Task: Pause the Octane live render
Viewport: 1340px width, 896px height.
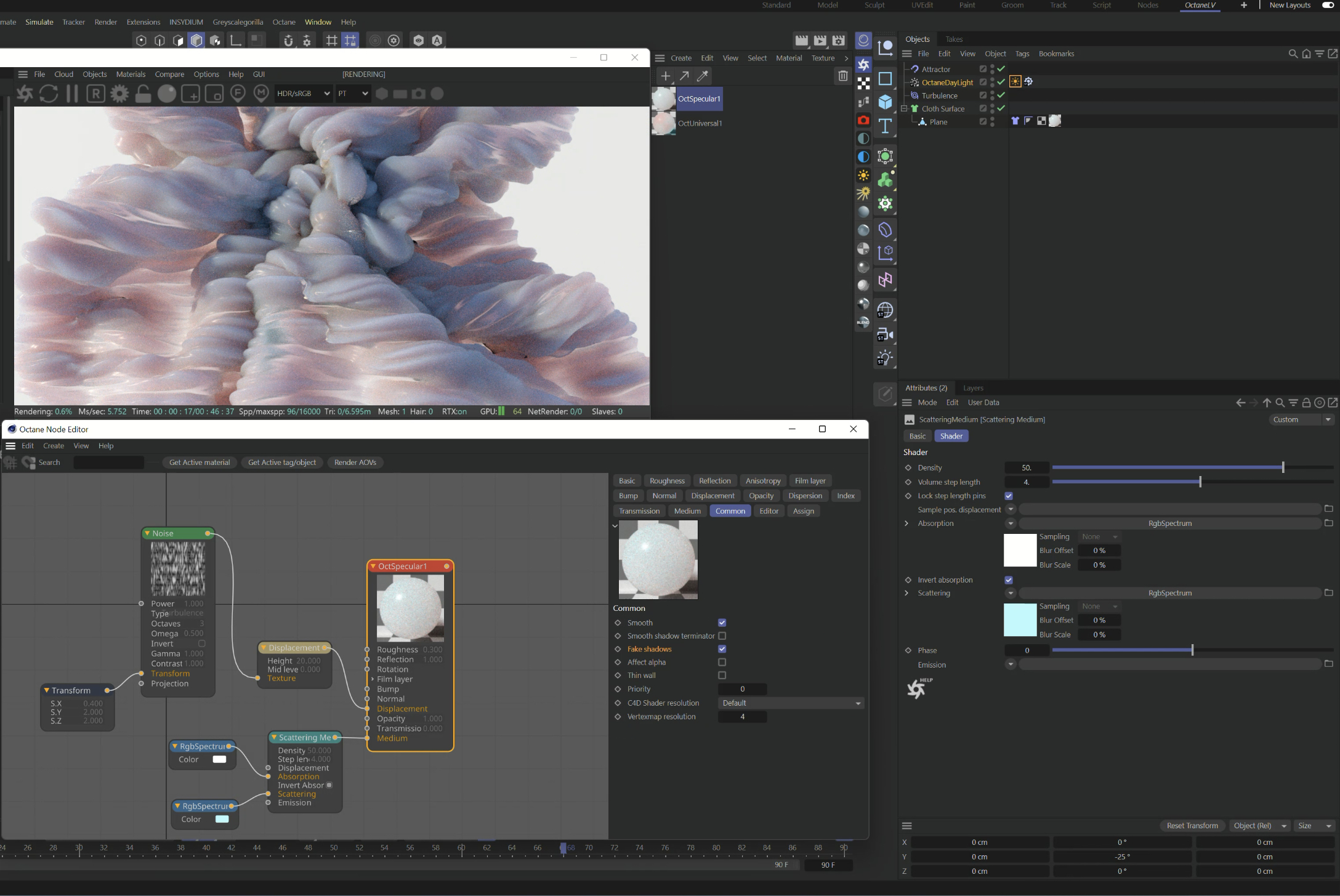Action: pyautogui.click(x=72, y=94)
